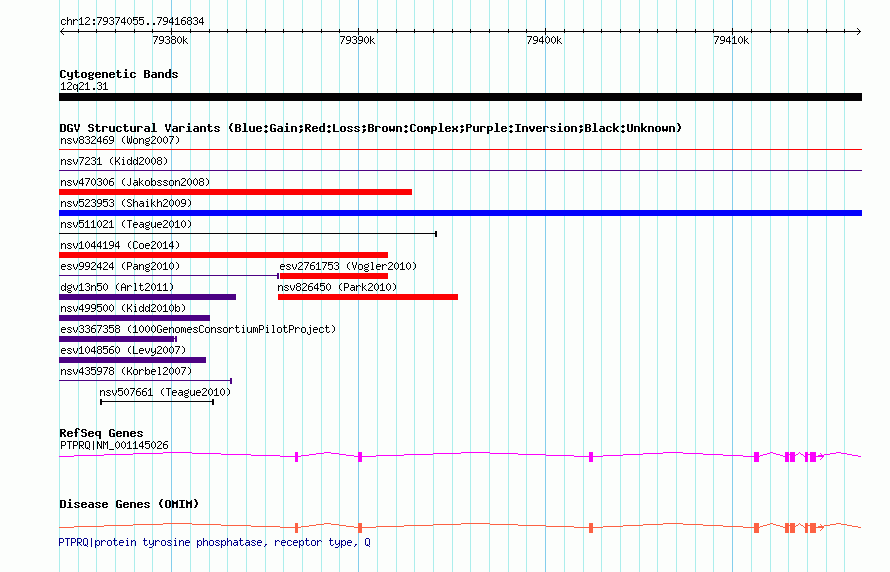
Task: Open PTPRQ protein tyrosine phosphatase link
Action: tap(215, 542)
